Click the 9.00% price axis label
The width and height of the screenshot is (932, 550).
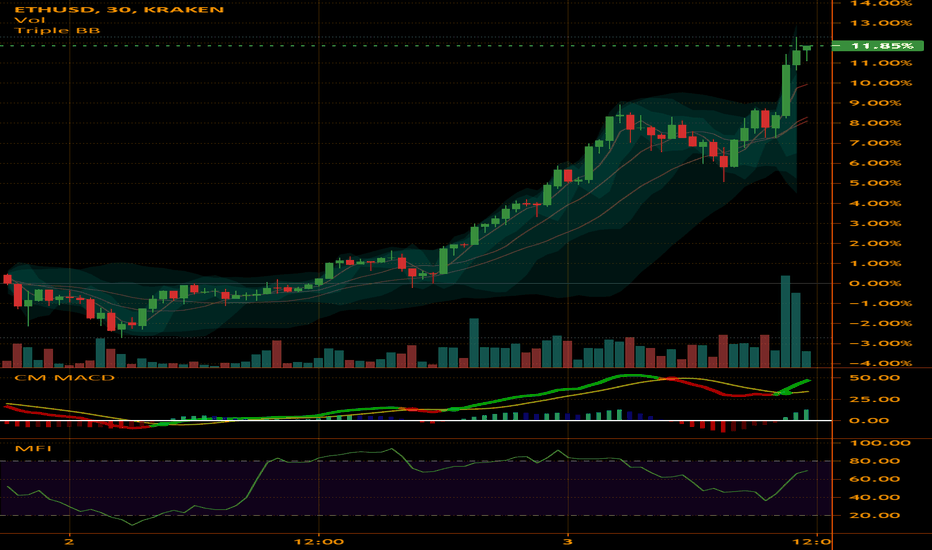point(875,103)
